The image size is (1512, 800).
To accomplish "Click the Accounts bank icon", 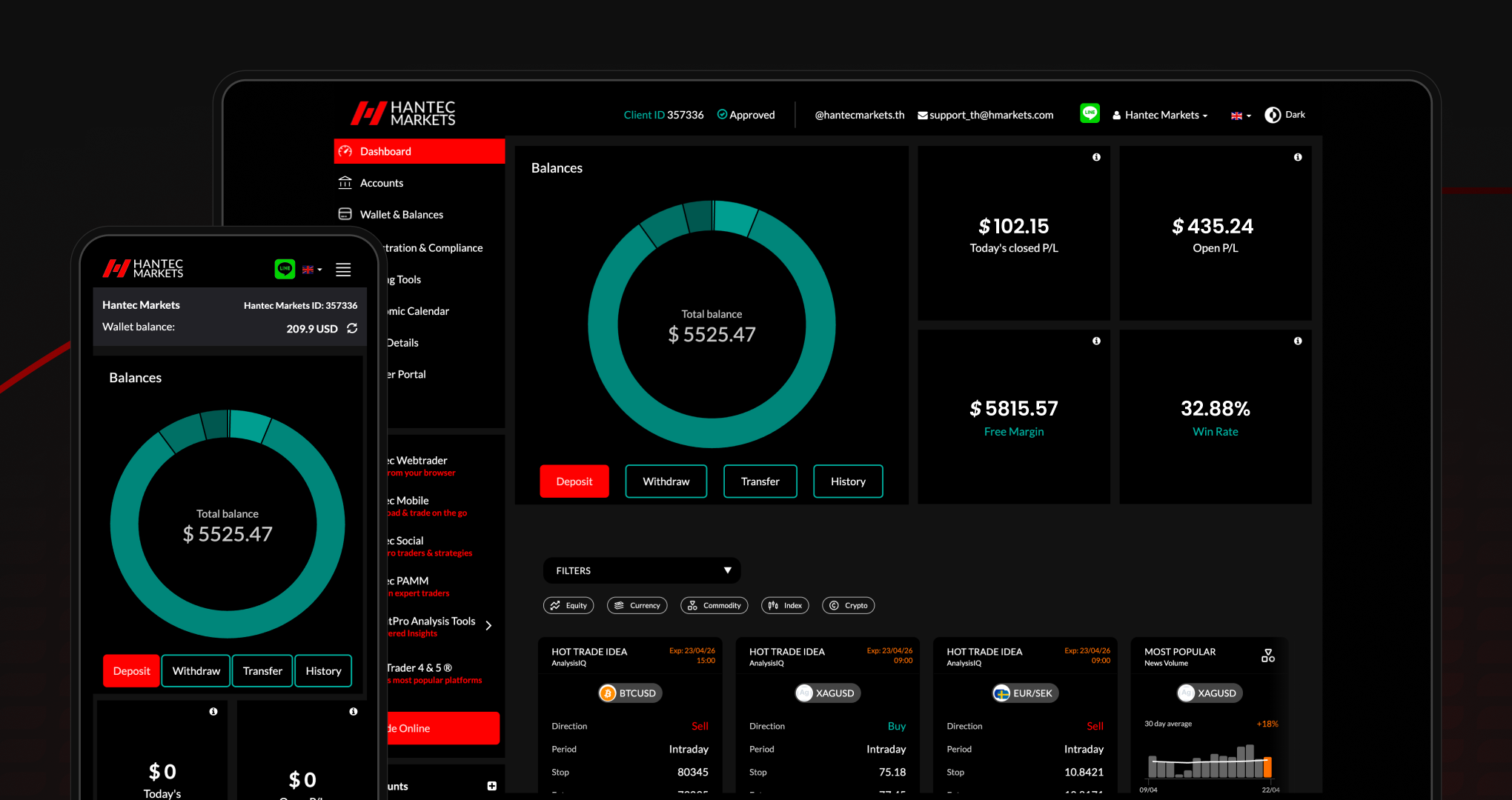I will pyautogui.click(x=345, y=183).
